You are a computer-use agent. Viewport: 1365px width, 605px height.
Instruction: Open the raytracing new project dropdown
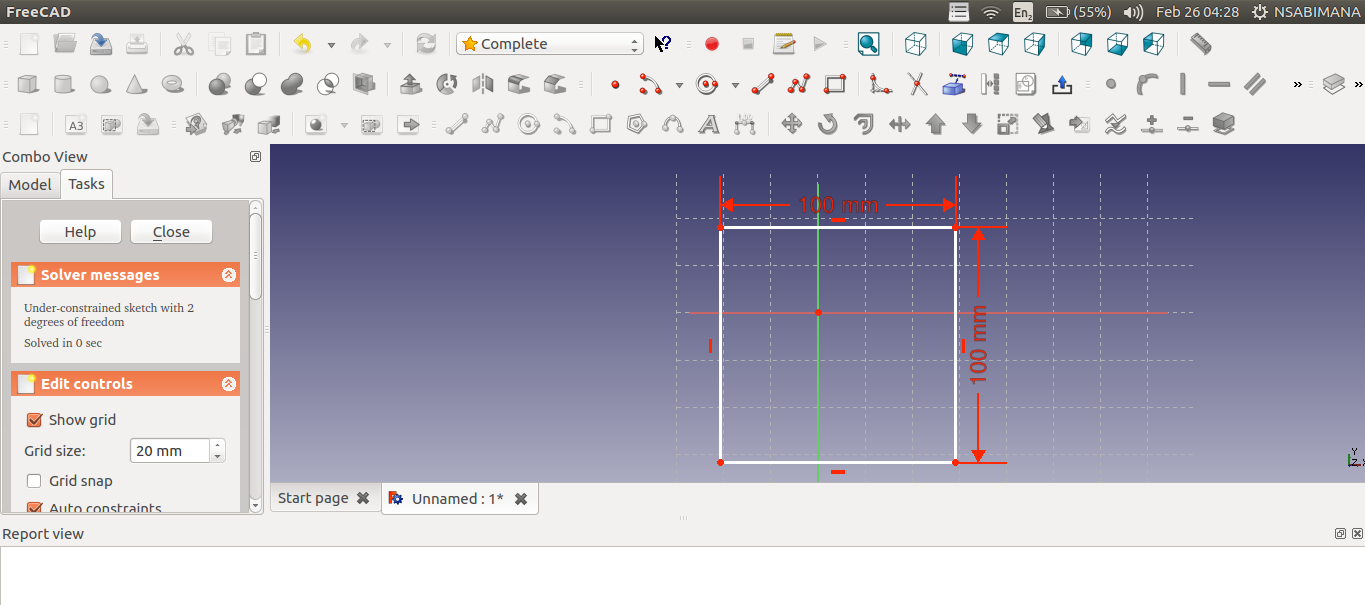pos(344,125)
